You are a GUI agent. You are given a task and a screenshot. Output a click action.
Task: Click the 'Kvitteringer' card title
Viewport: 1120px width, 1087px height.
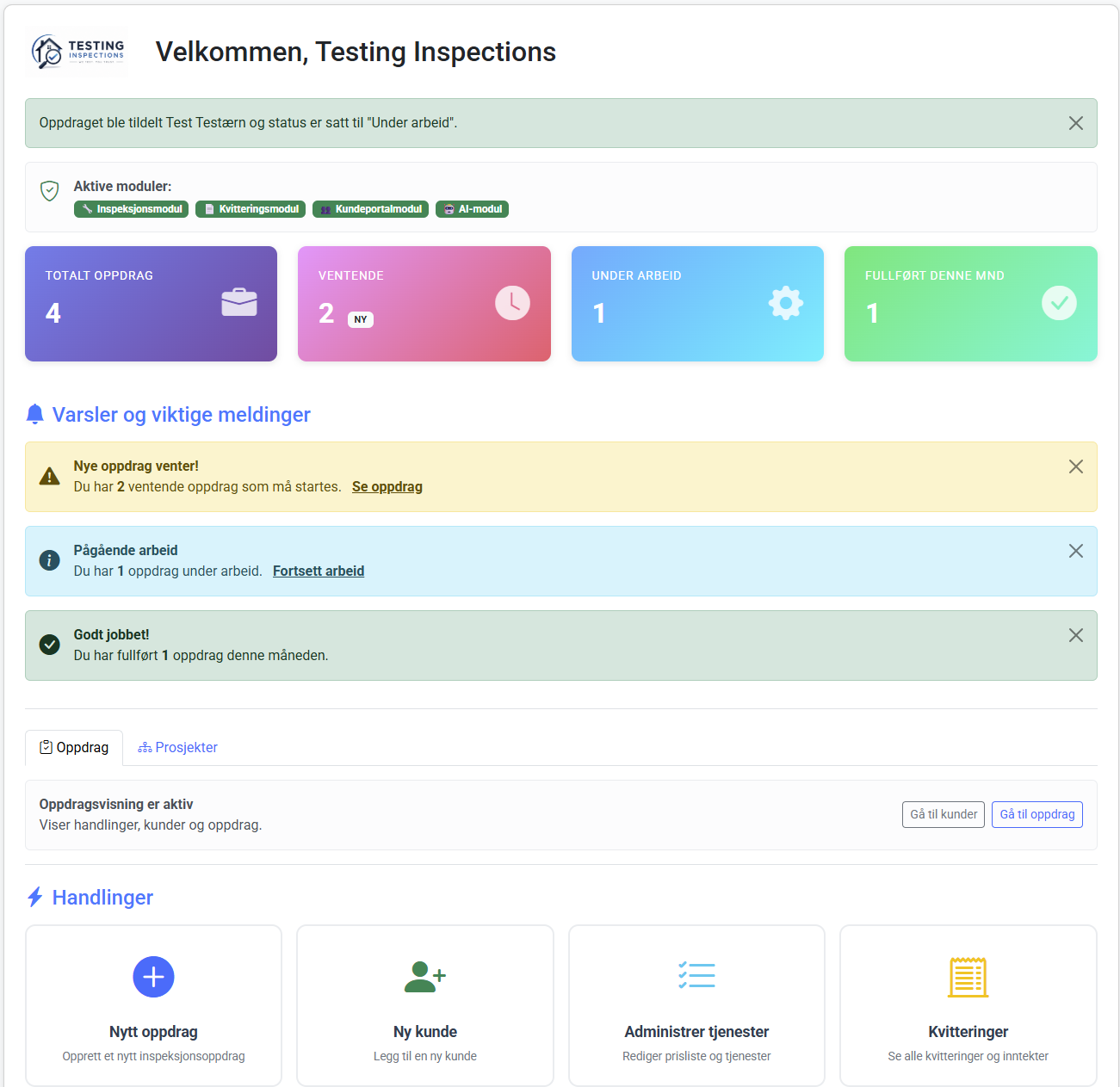coord(968,1032)
